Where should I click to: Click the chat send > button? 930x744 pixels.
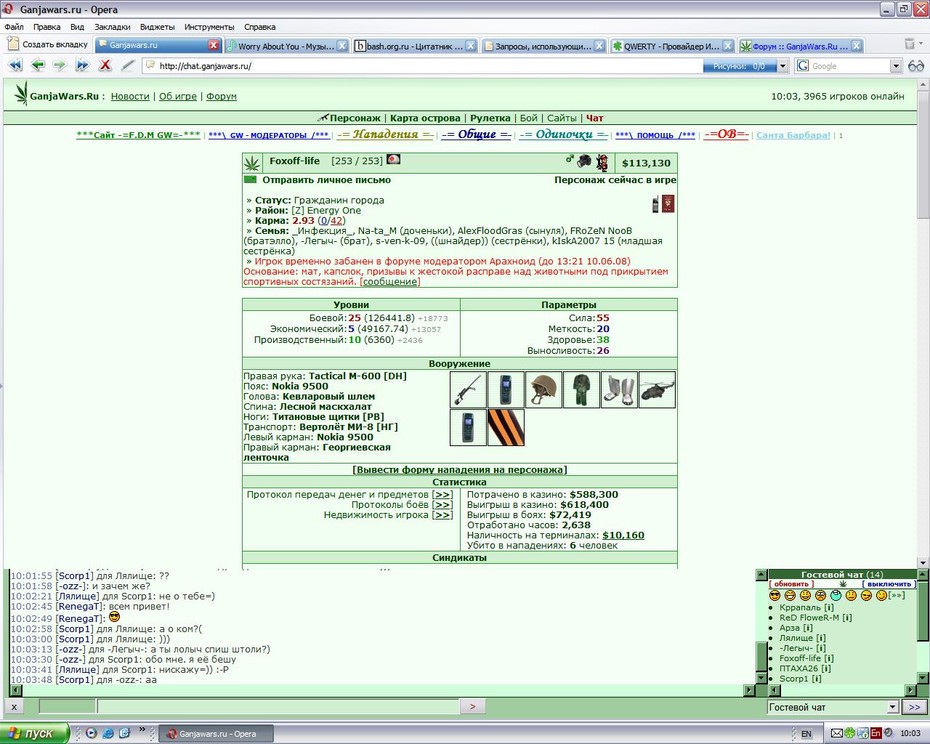pos(472,707)
